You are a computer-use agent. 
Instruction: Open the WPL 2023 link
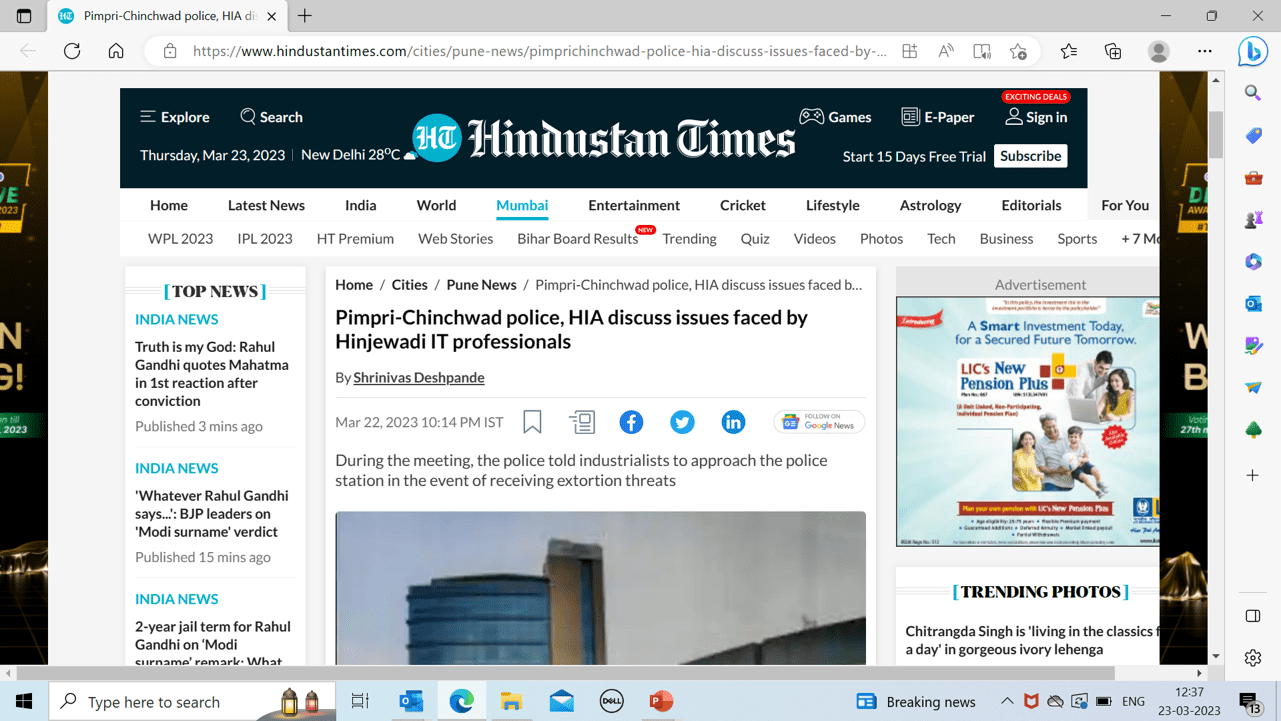click(x=181, y=238)
